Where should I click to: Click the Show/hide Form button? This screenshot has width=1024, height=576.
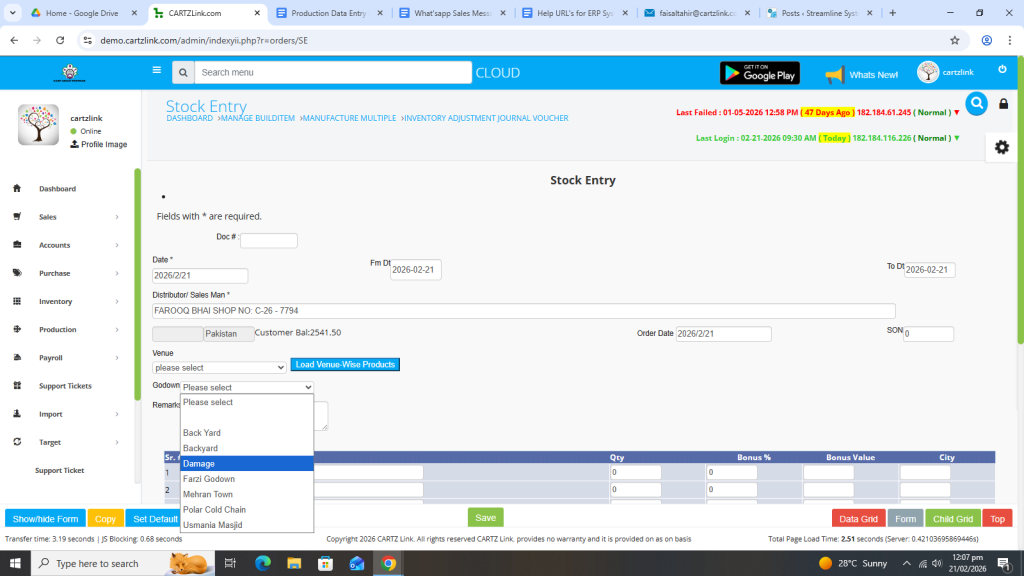click(x=45, y=519)
